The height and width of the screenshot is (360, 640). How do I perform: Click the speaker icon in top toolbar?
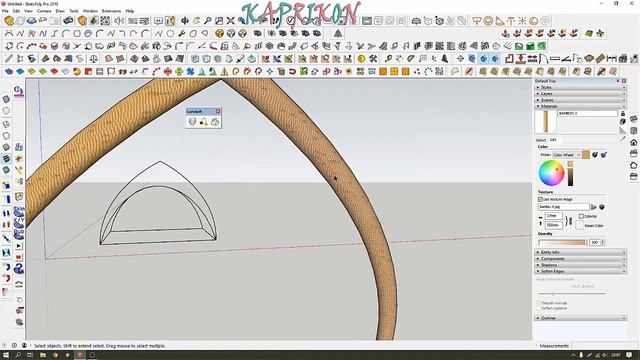click(x=119, y=20)
